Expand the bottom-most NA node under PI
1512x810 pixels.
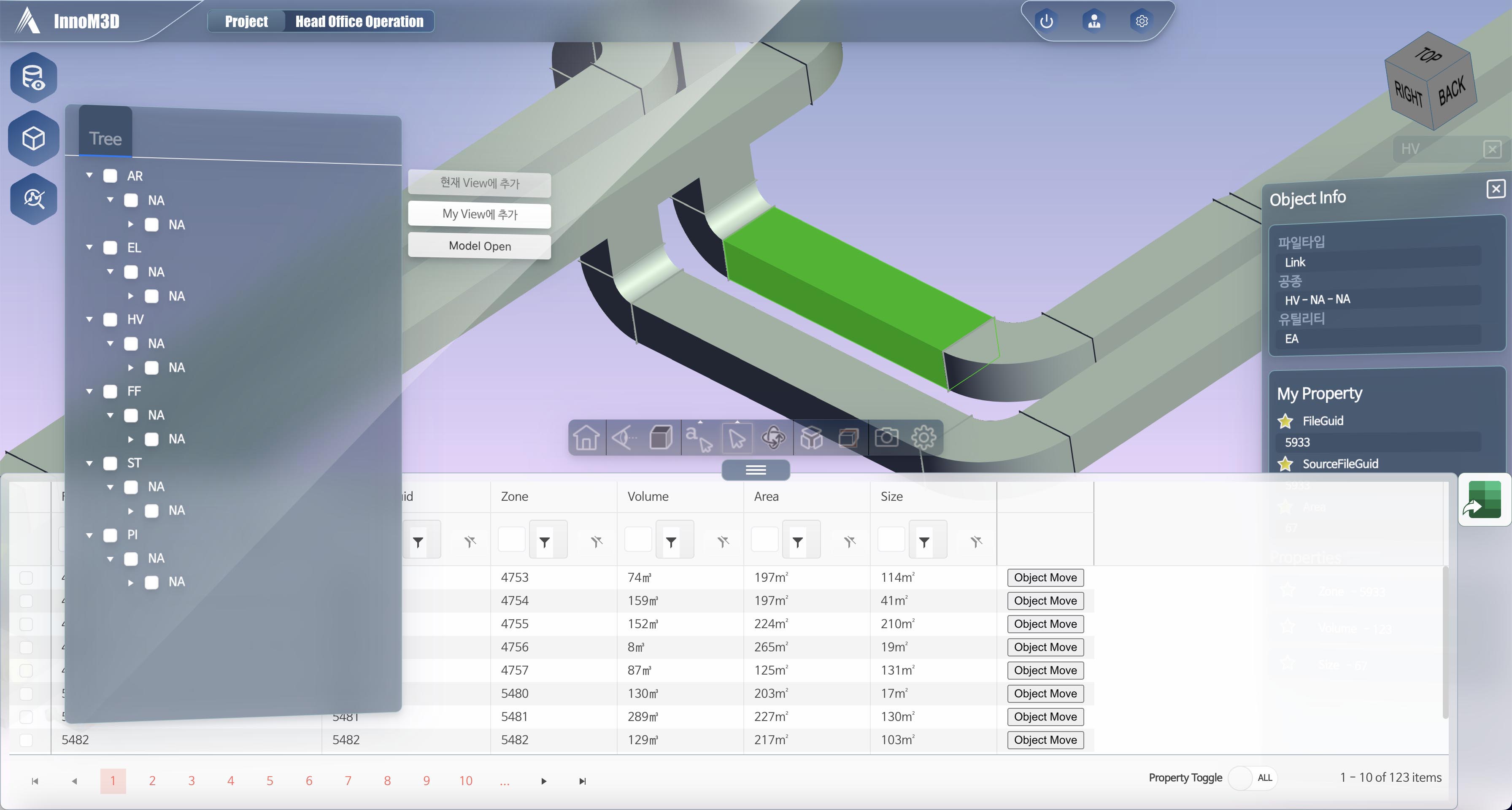(131, 583)
